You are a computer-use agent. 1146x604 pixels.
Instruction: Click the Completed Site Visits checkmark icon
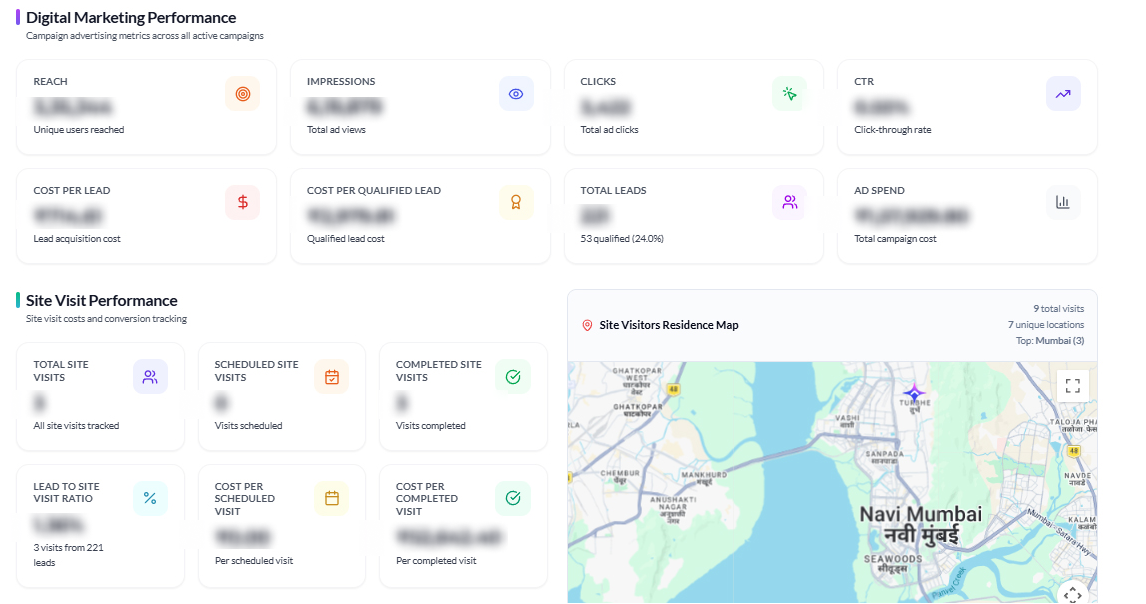pos(513,377)
